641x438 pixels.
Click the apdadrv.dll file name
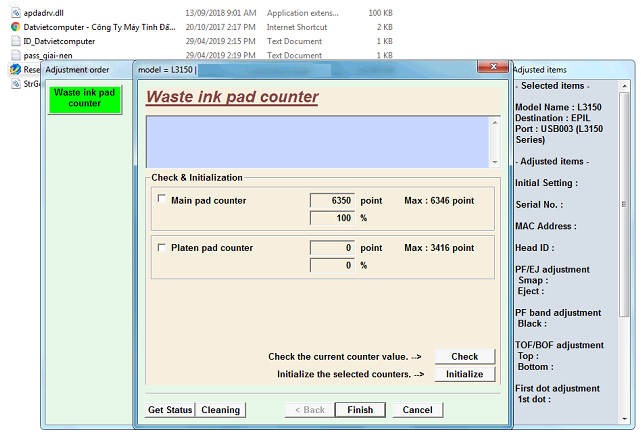44,13
